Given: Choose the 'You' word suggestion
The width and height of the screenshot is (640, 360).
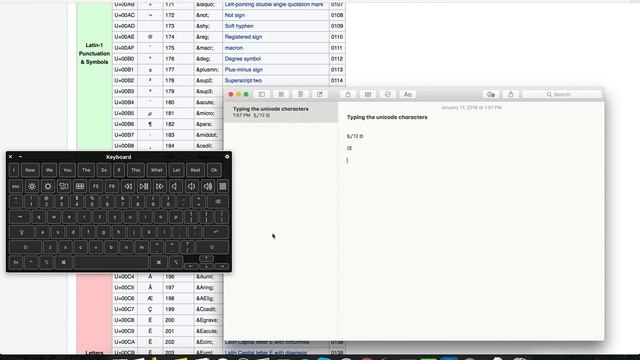Looking at the screenshot, I should click(x=67, y=170).
